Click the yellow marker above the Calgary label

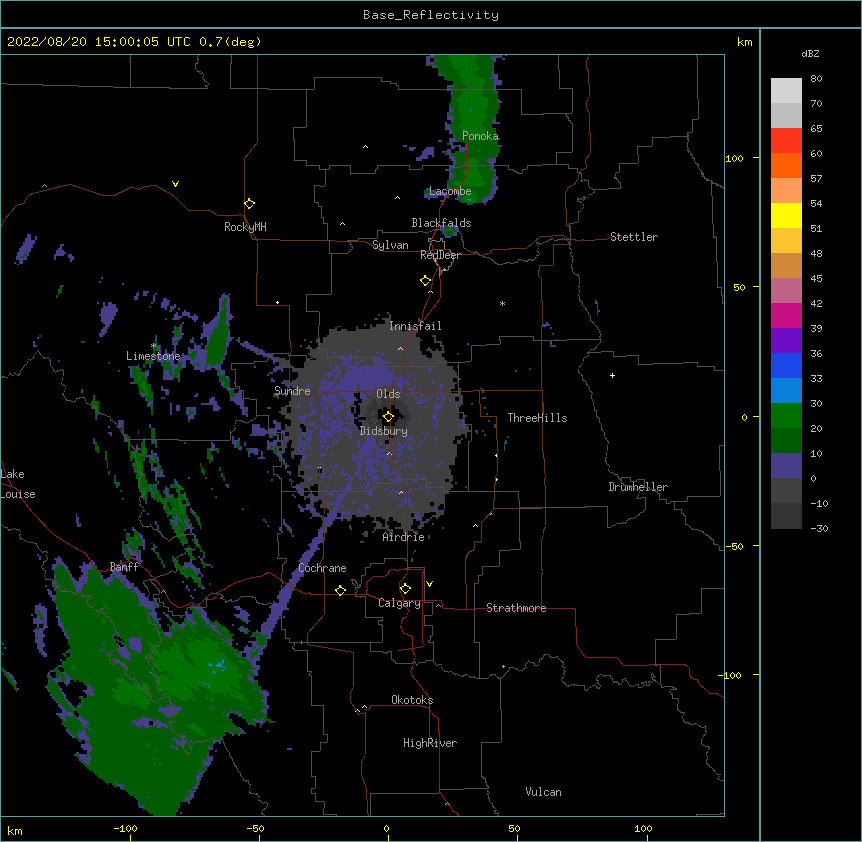405,589
